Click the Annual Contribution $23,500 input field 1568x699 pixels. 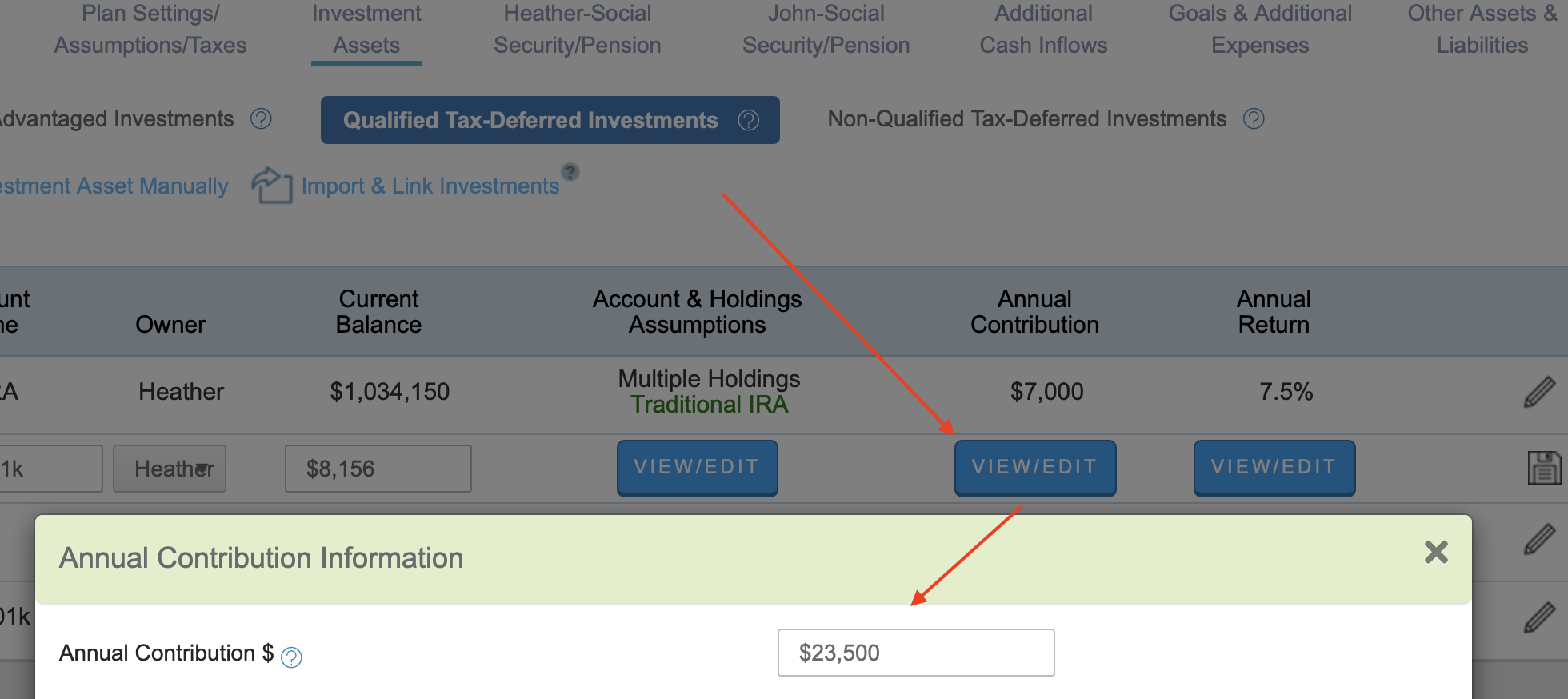pos(915,653)
